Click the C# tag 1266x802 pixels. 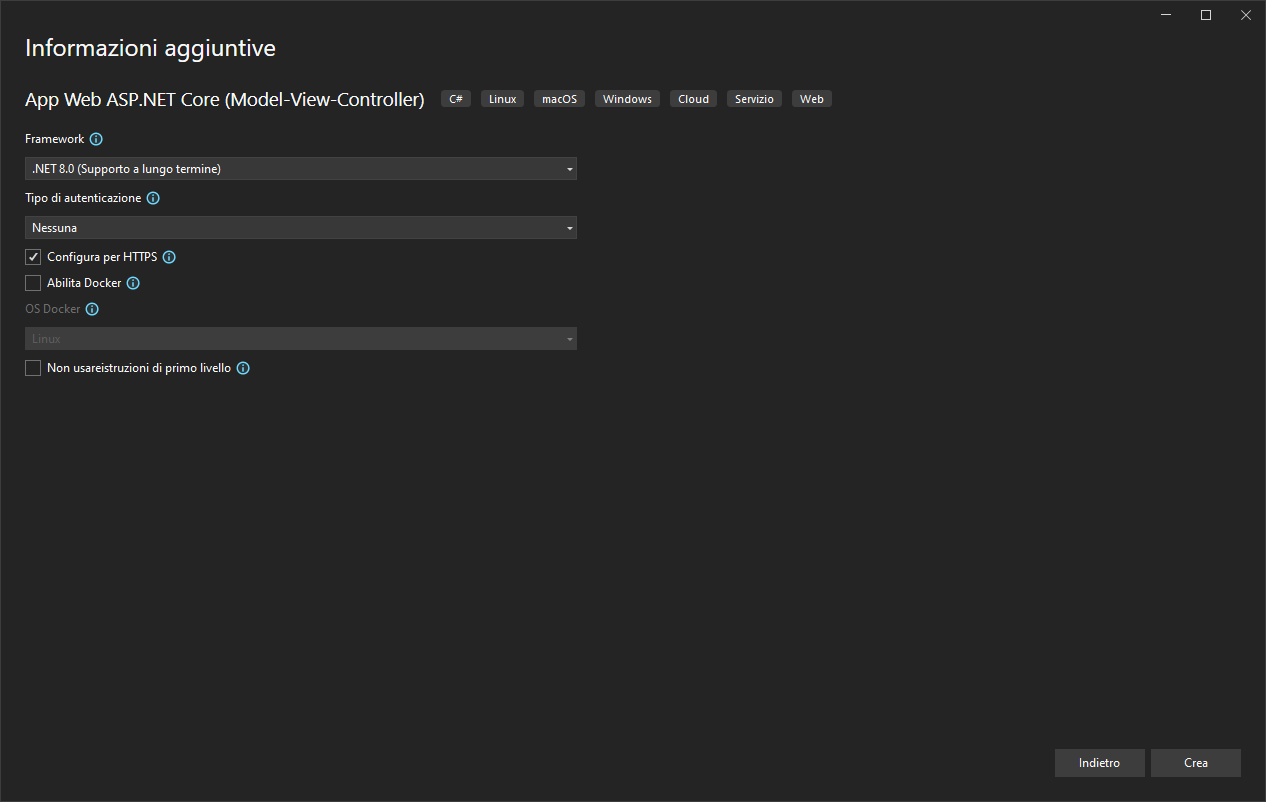coord(456,99)
